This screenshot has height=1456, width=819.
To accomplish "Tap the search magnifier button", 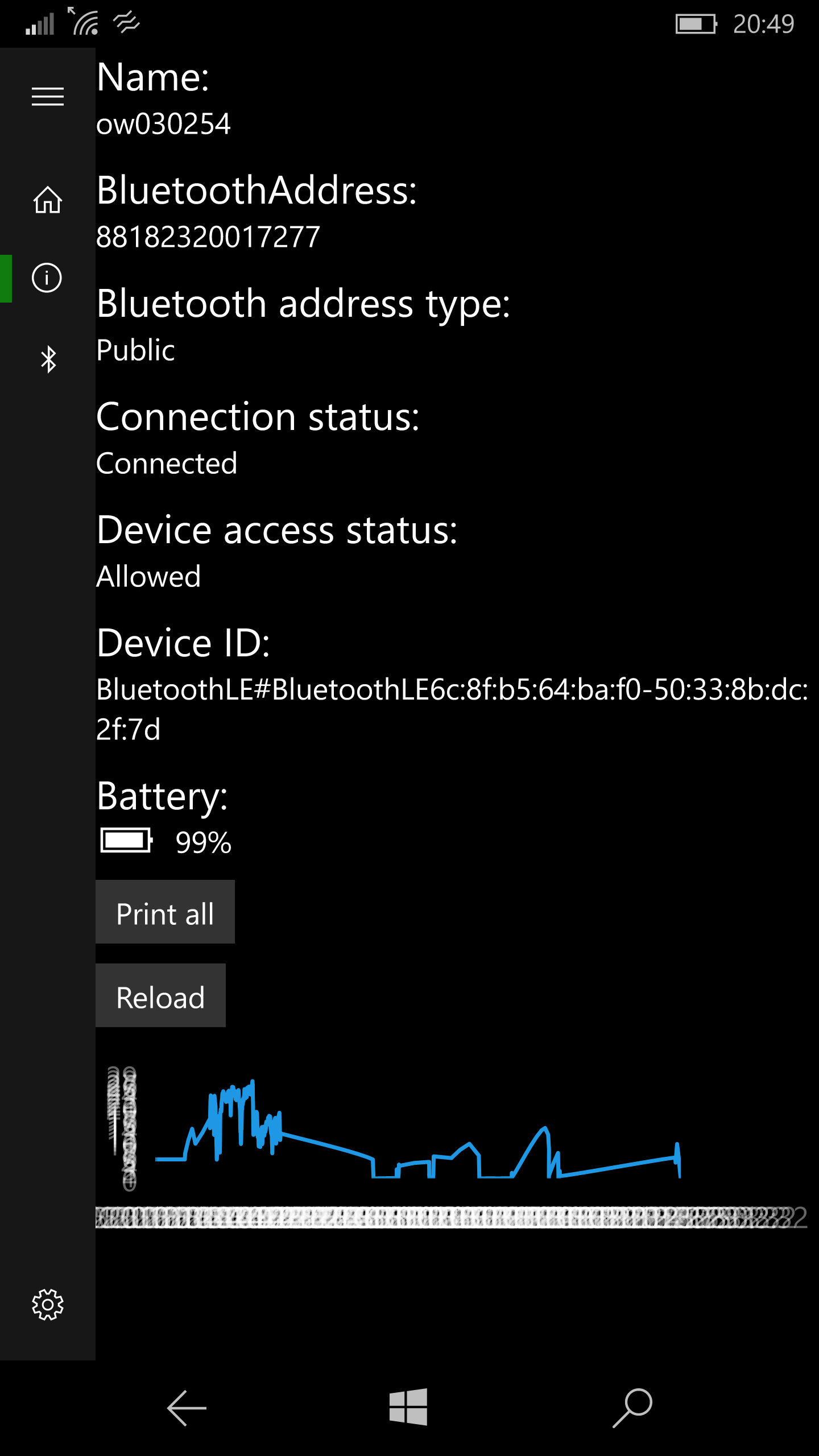I will point(632,1408).
